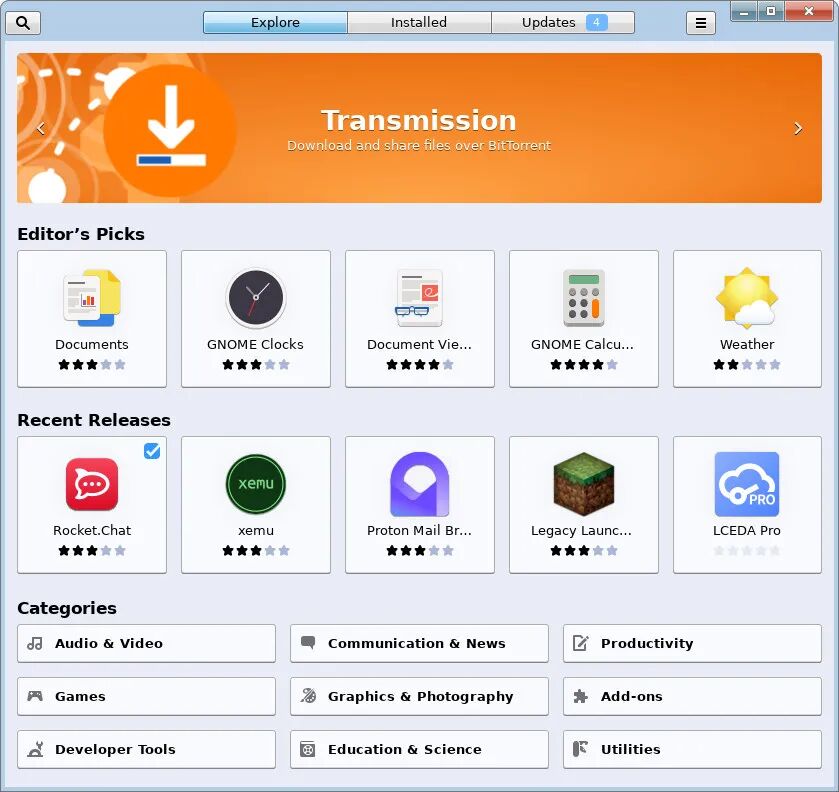This screenshot has width=839, height=792.
Task: Open the hamburger main menu
Action: [700, 23]
